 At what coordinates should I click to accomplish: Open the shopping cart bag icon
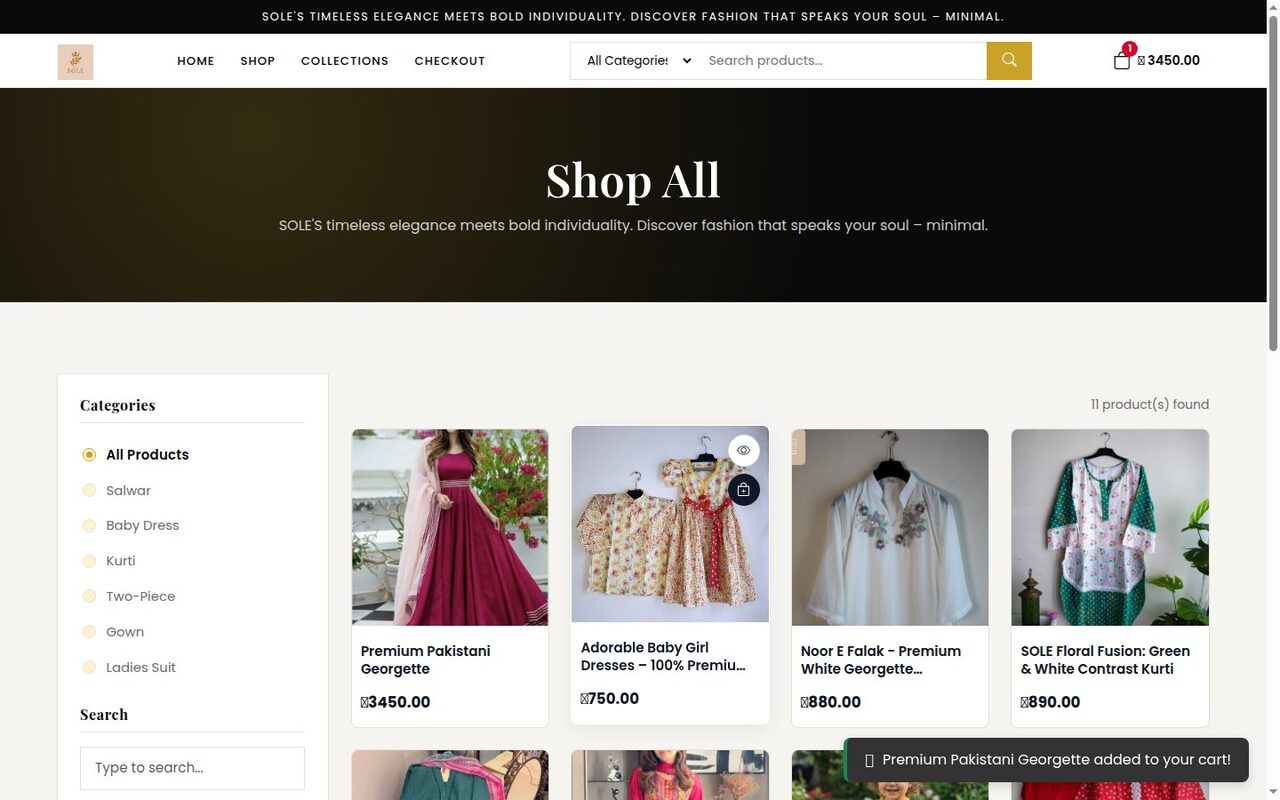1122,60
